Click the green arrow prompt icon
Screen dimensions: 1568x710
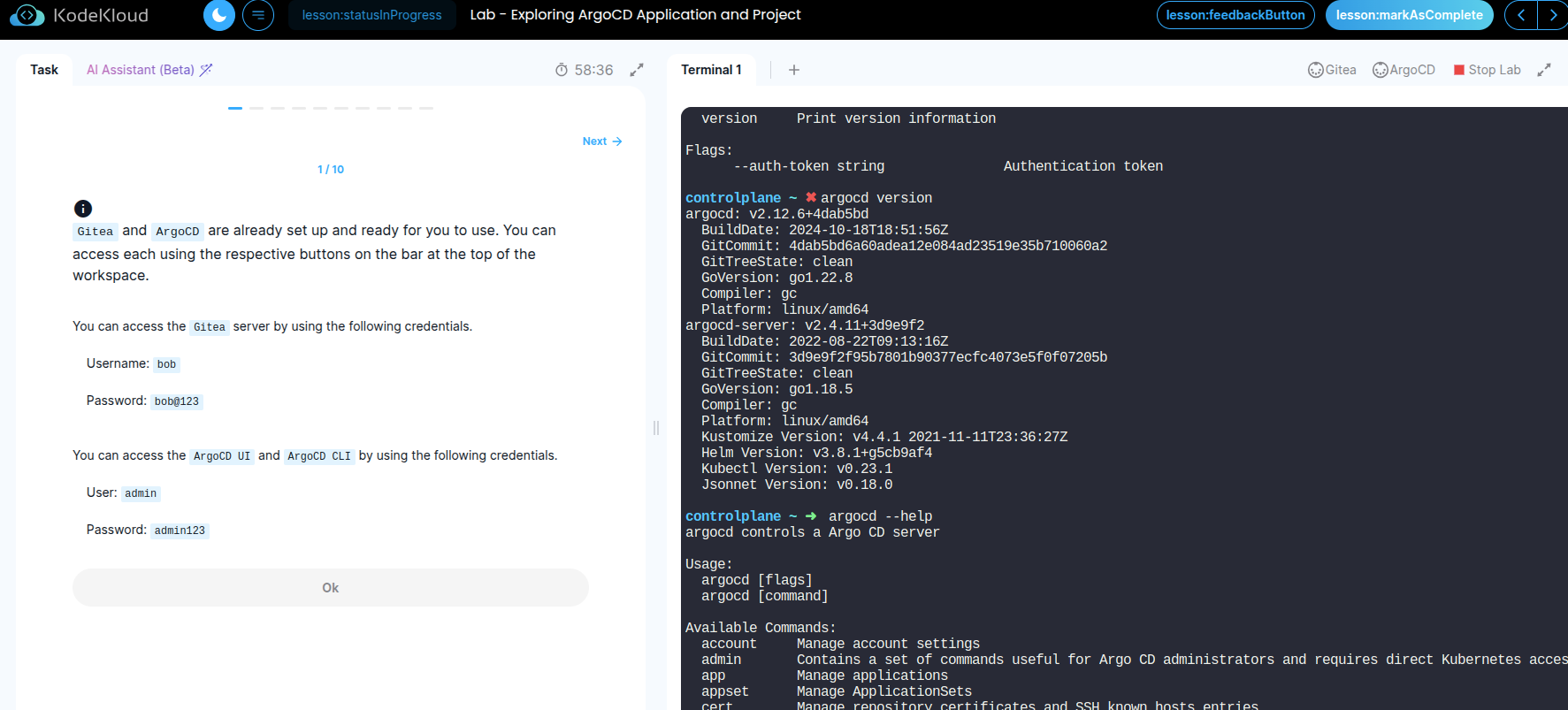point(811,516)
